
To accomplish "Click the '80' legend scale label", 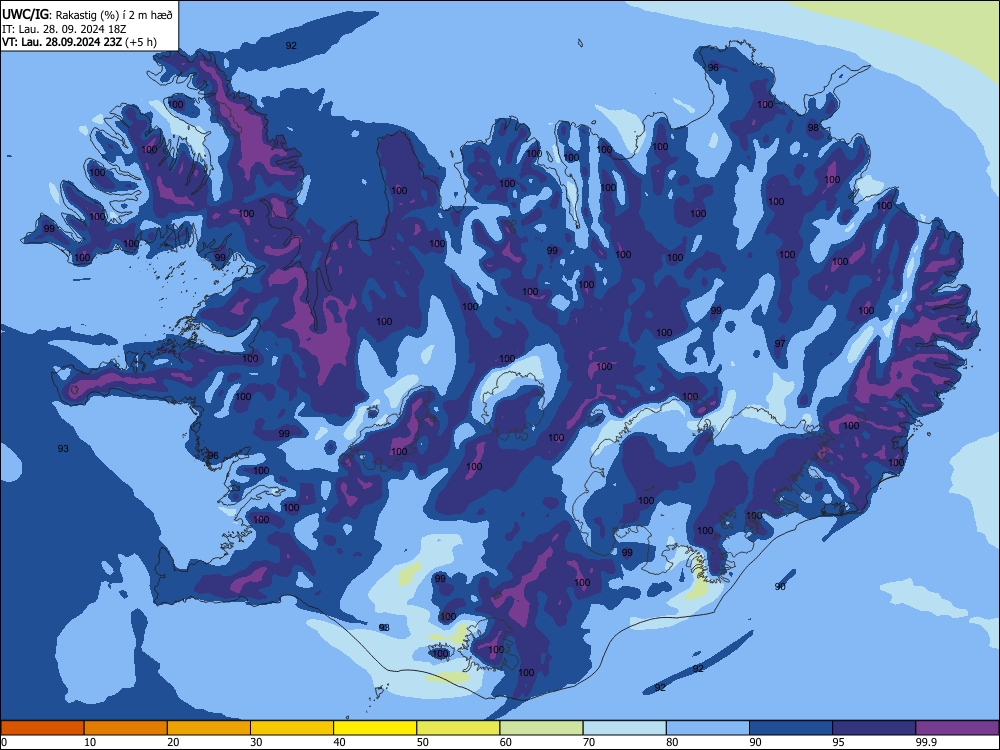I will 672,742.
